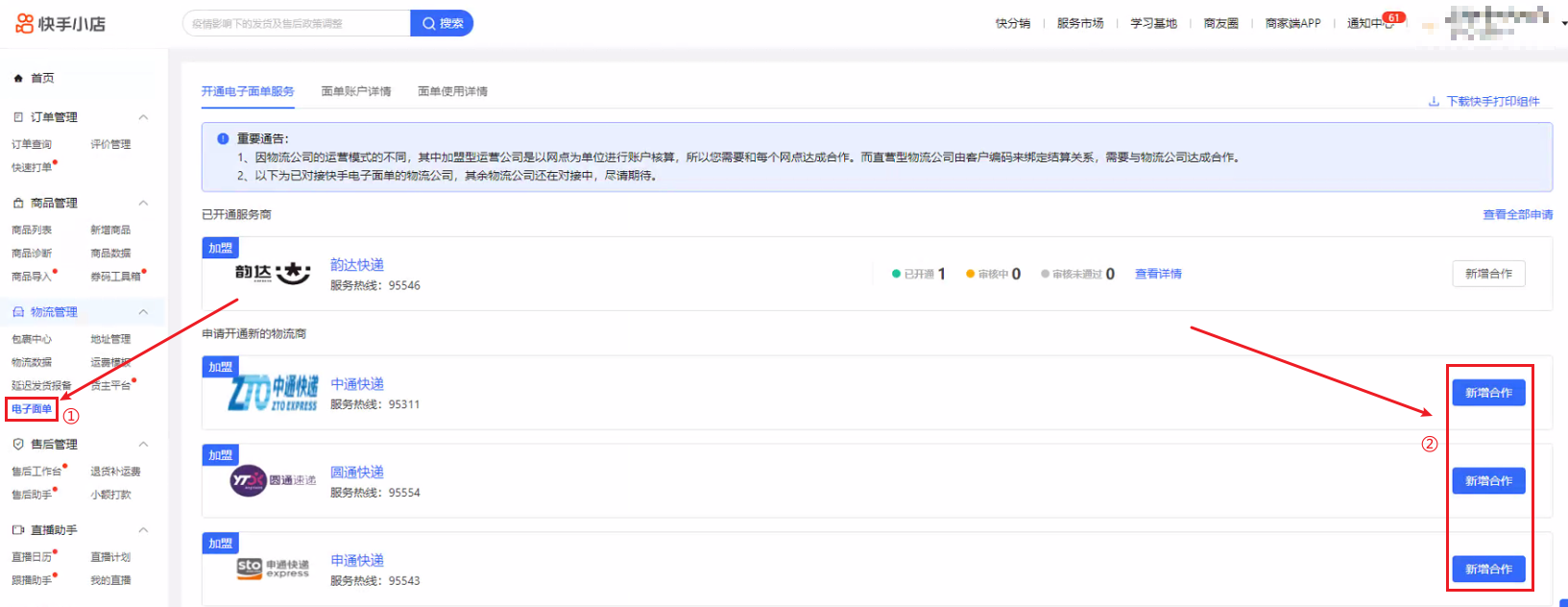Screen dimensions: 1568x607
Task: Open 商品导入 in sidebar
Action: click(x=32, y=277)
